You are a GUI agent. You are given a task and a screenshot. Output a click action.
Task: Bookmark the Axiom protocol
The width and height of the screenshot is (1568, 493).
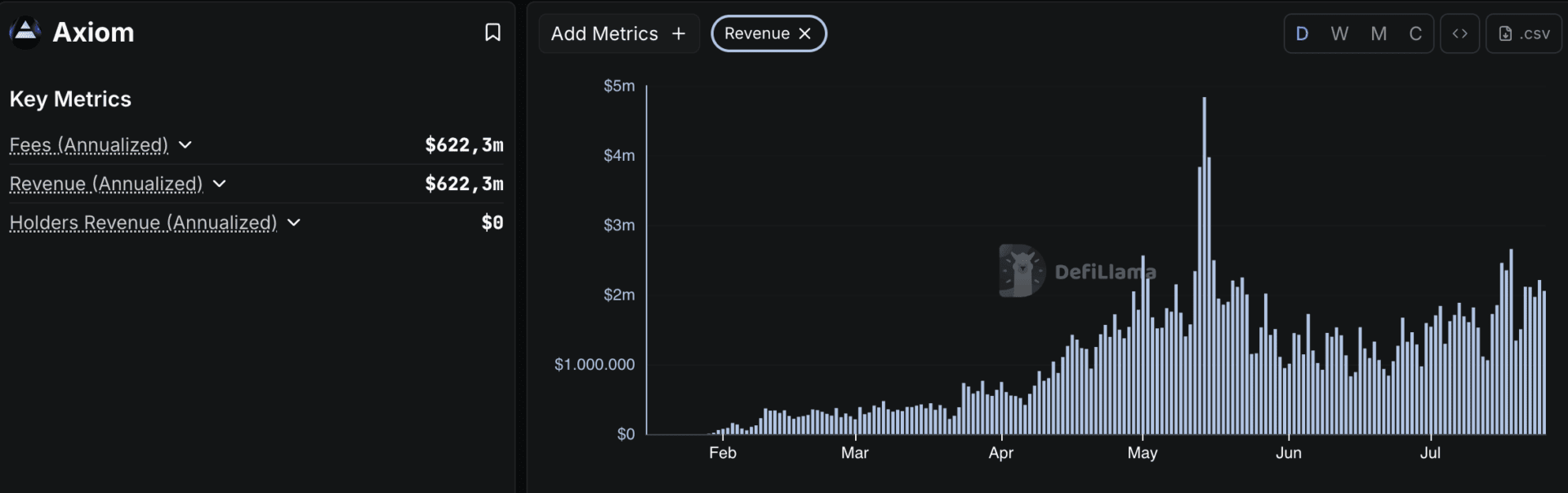pos(492,33)
